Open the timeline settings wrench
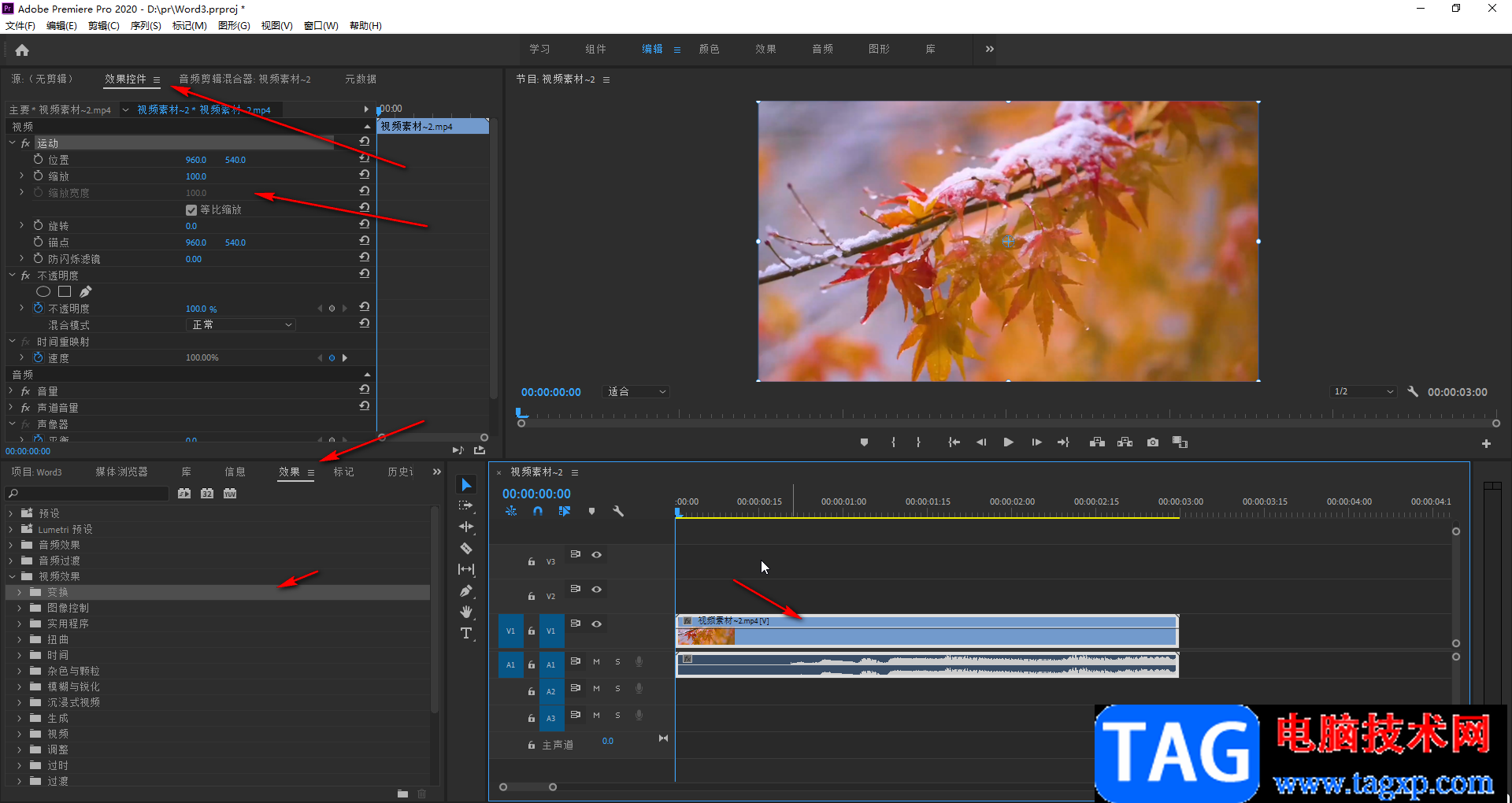The image size is (1512, 803). pos(618,511)
